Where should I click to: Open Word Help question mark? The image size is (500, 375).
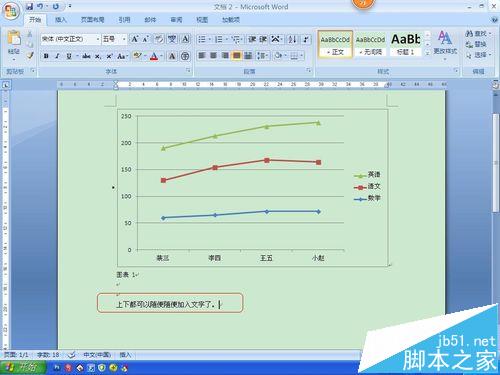pos(495,20)
